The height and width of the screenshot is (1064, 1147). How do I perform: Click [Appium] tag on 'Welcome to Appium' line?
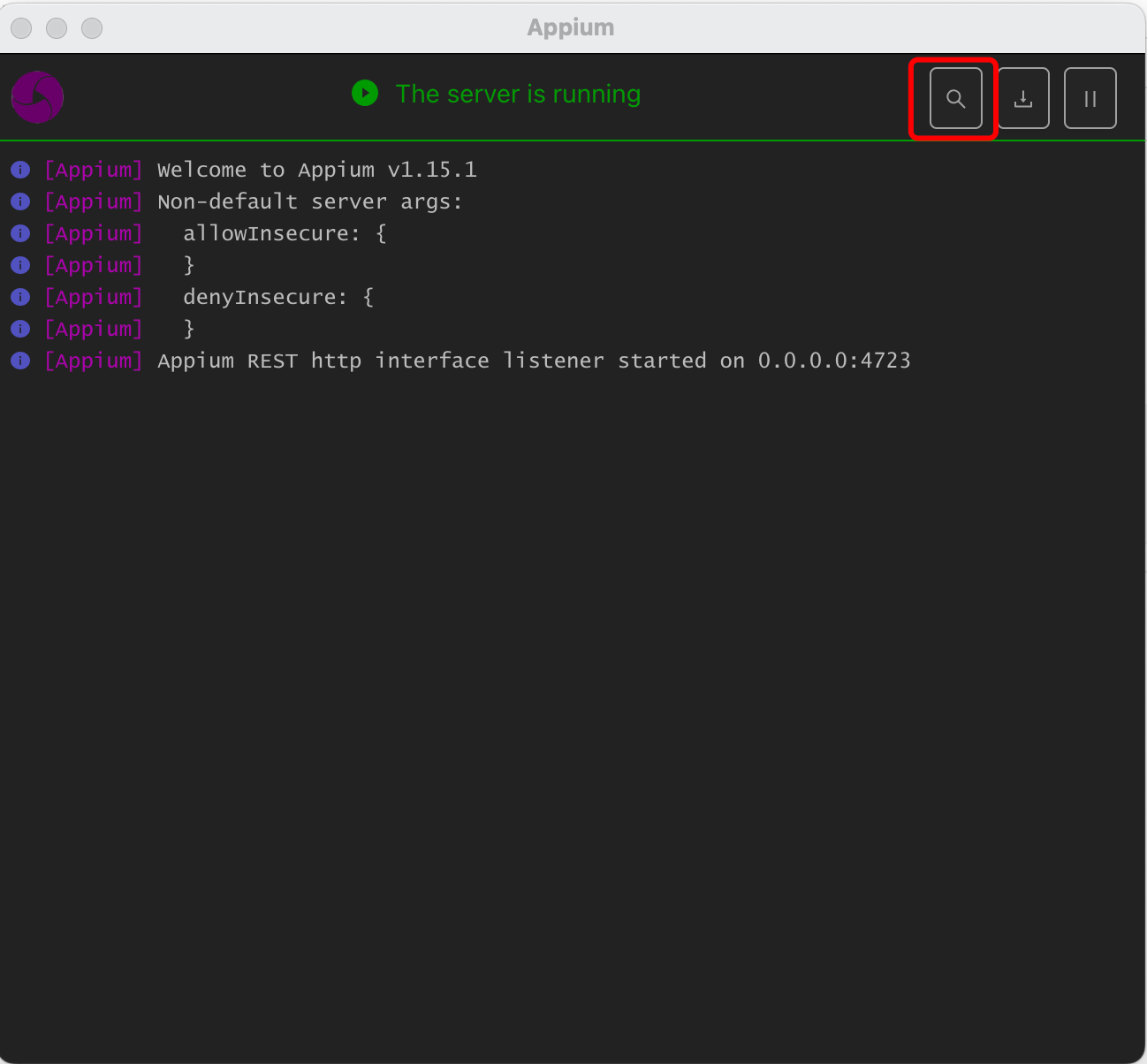coord(94,170)
